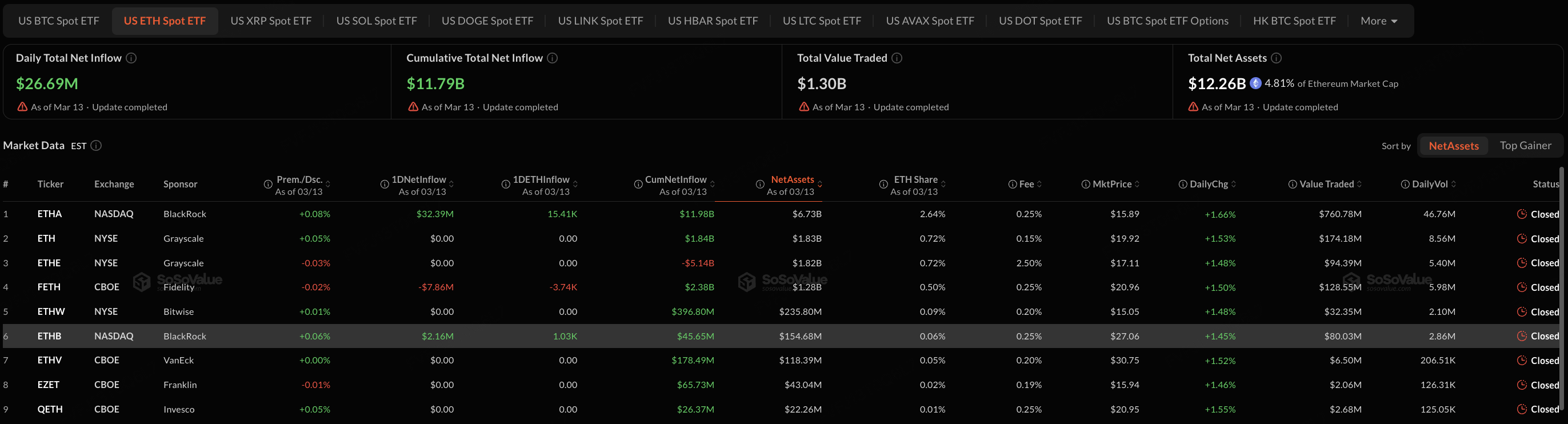Switch sorting to Top Gainer

(x=1525, y=146)
